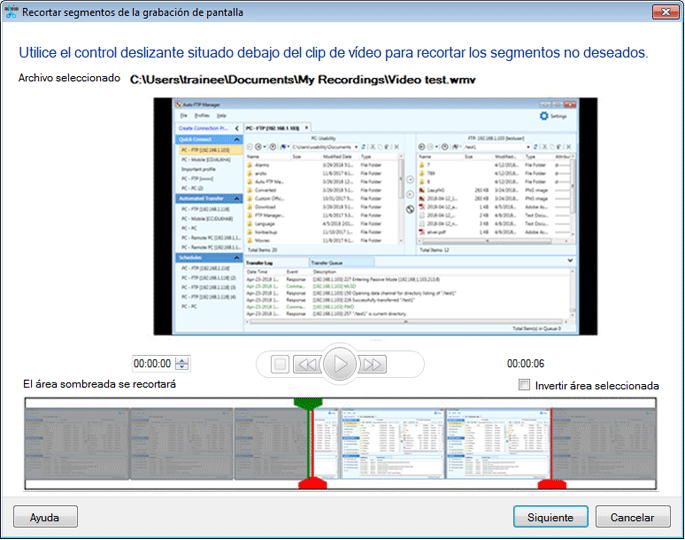Decrease time with the stepper down arrow
This screenshot has width=685, height=540.
point(182,368)
